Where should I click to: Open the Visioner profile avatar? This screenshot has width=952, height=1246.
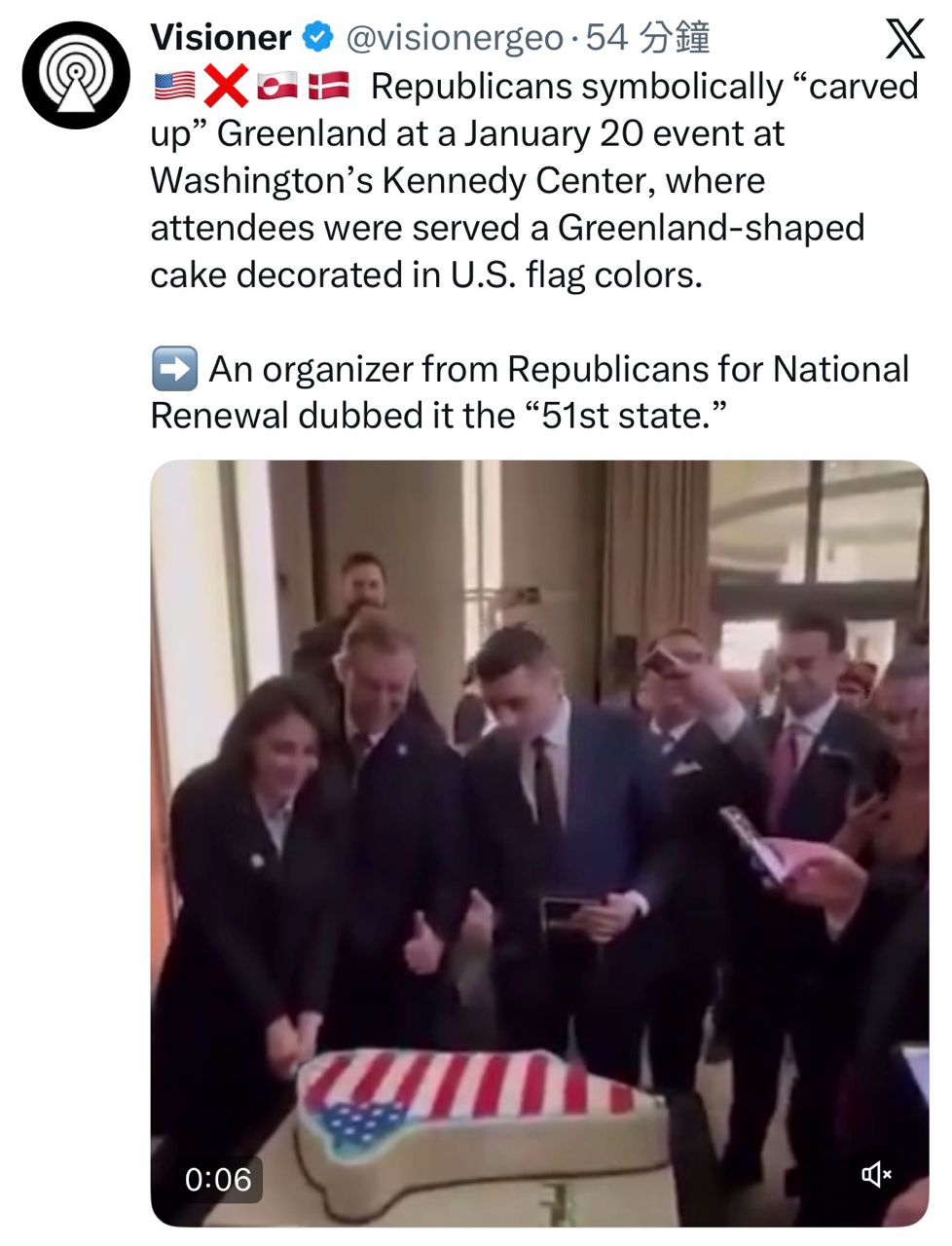(76, 76)
